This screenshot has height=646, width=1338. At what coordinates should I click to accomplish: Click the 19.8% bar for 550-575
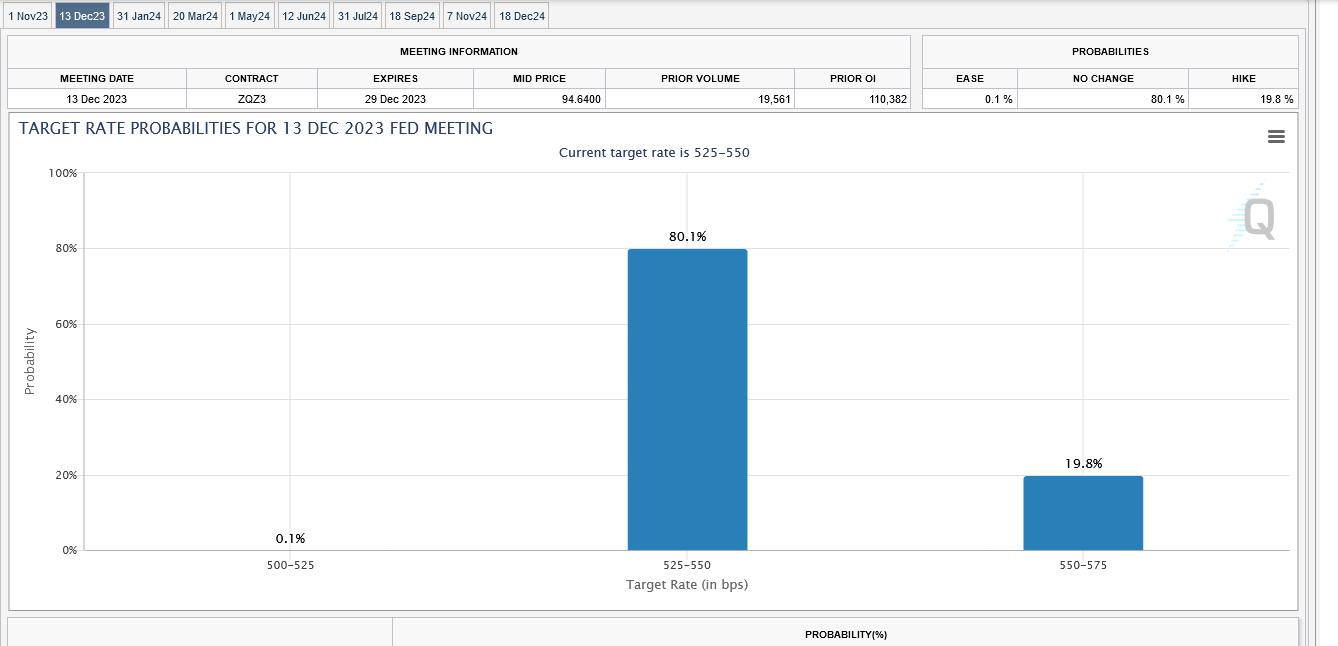pyautogui.click(x=1083, y=513)
